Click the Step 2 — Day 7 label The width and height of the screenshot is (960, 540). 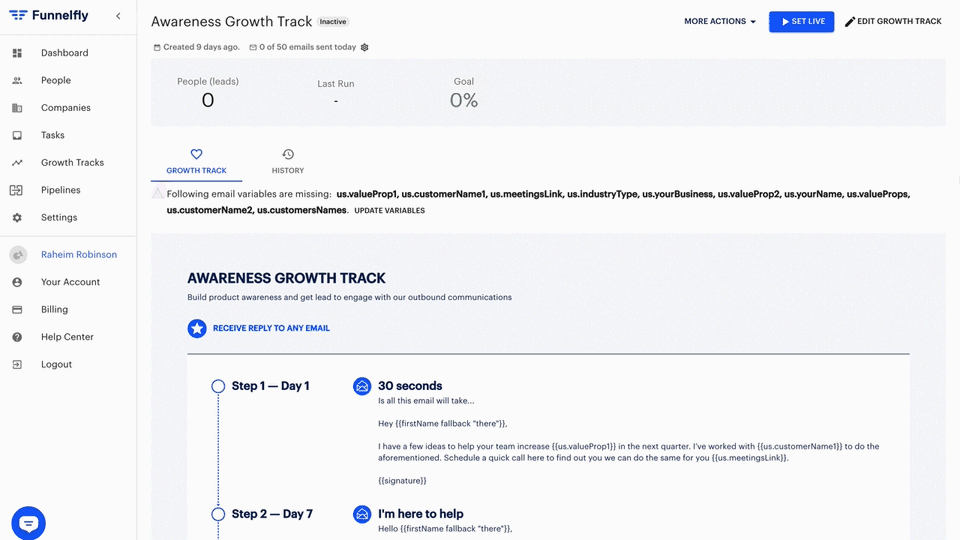coord(272,514)
